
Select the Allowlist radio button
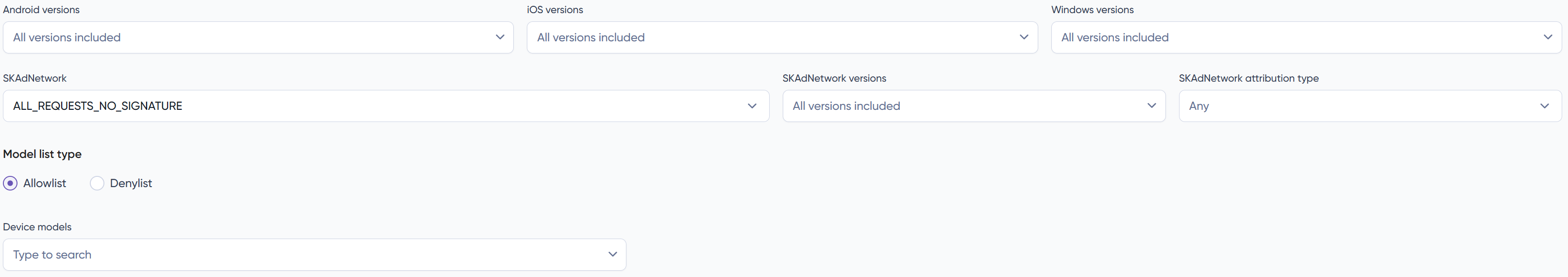point(10,183)
